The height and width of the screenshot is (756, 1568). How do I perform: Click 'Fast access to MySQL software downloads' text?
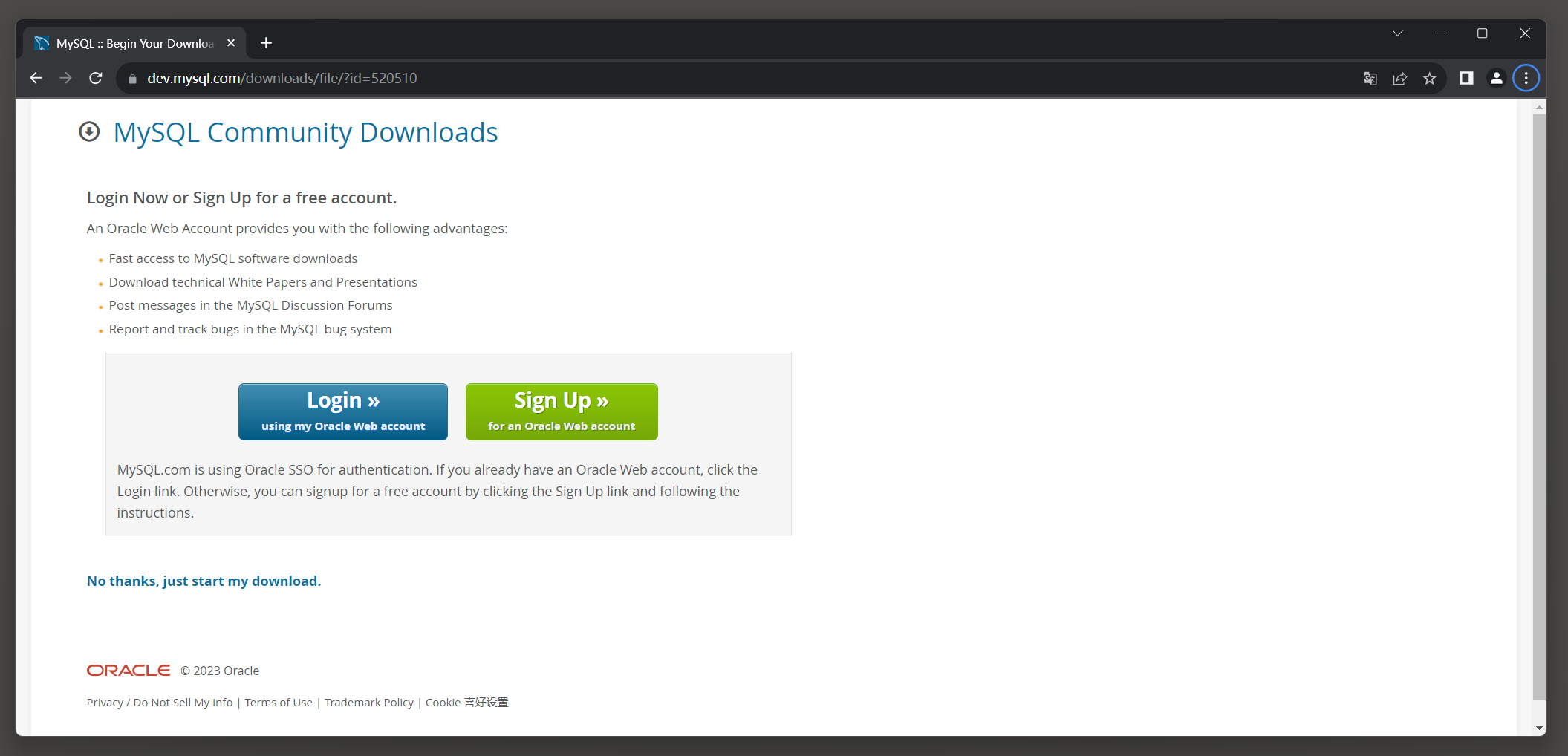(x=233, y=258)
